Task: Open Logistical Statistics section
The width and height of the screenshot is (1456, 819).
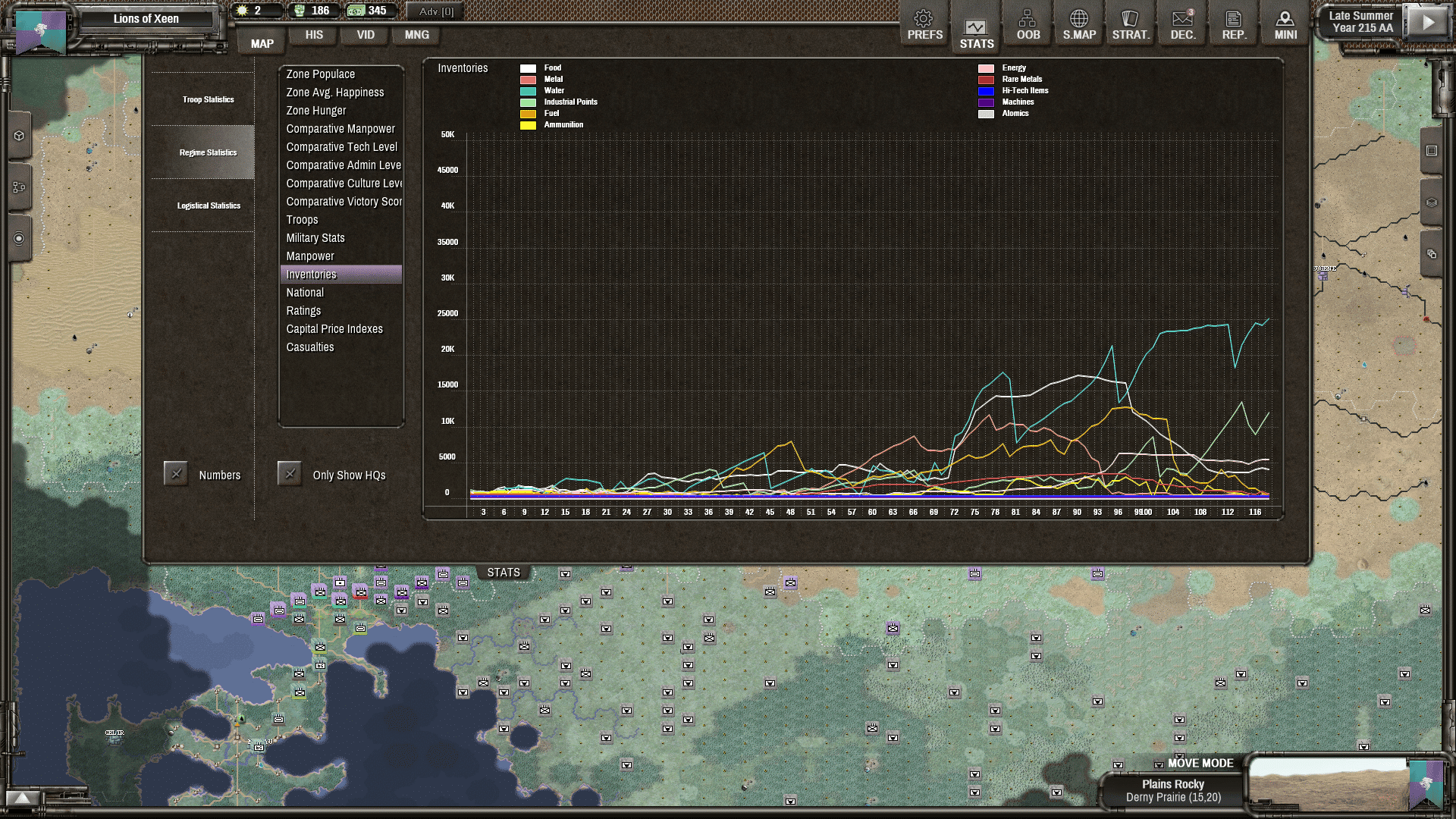Action: click(209, 206)
